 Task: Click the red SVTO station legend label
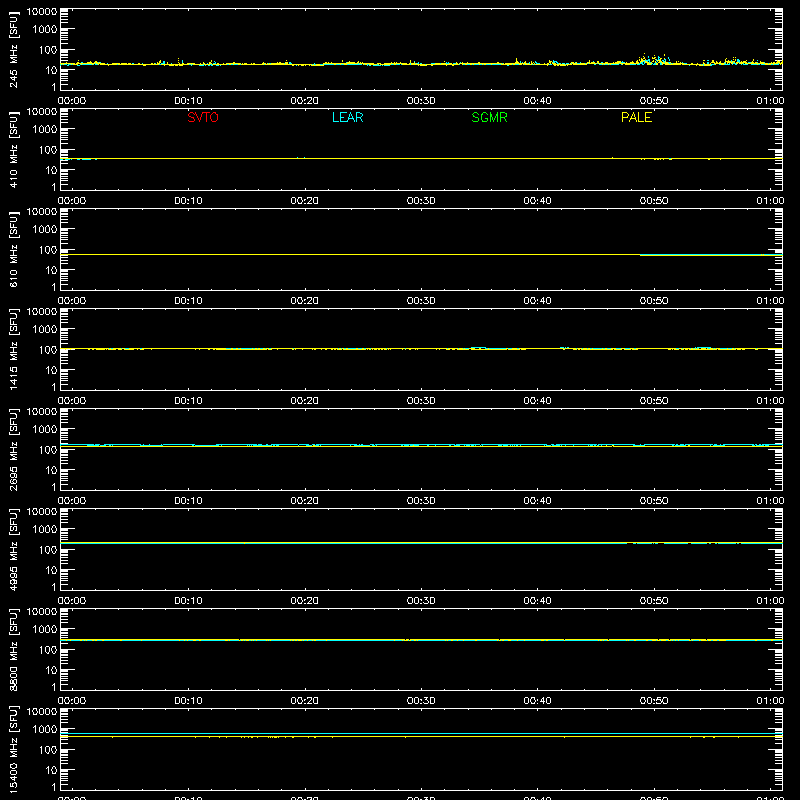[203, 117]
